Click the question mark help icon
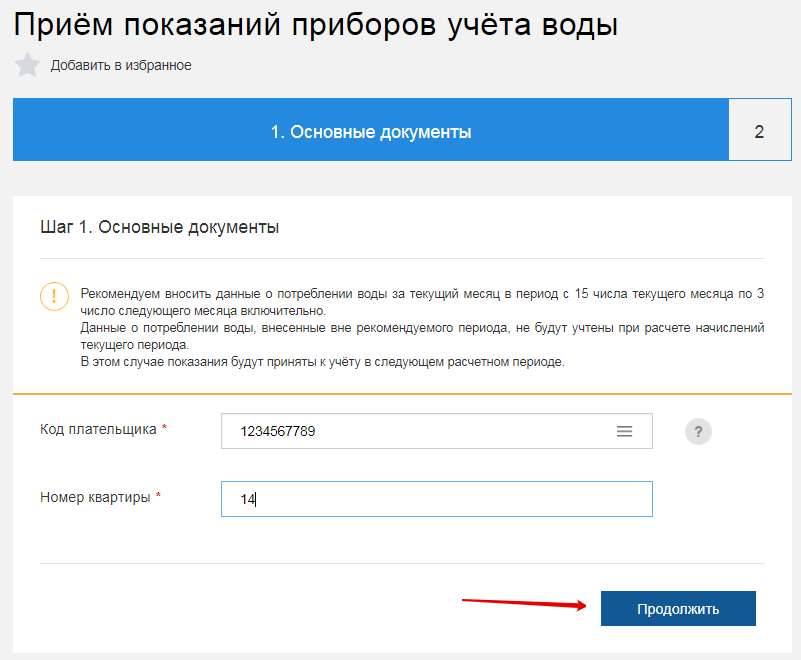The height and width of the screenshot is (660, 801). coord(698,432)
